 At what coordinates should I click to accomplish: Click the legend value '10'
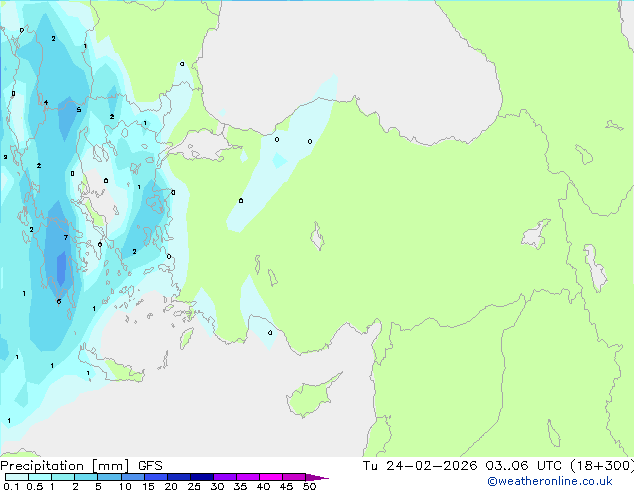[x=125, y=486]
